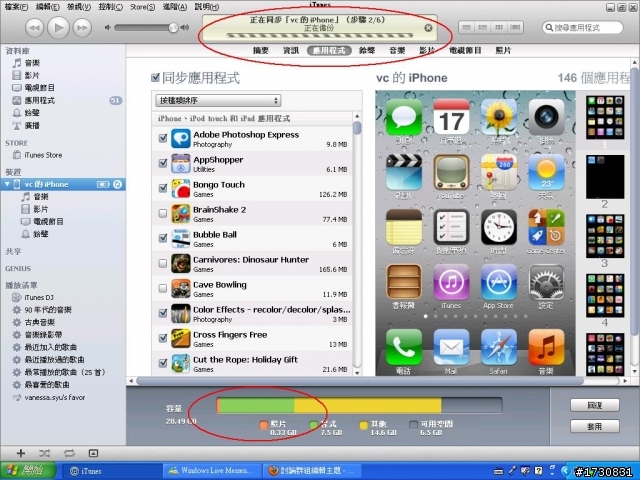The width and height of the screenshot is (640, 480).
Task: Select home screen page 4 thumbnail
Action: pyautogui.click(x=605, y=296)
